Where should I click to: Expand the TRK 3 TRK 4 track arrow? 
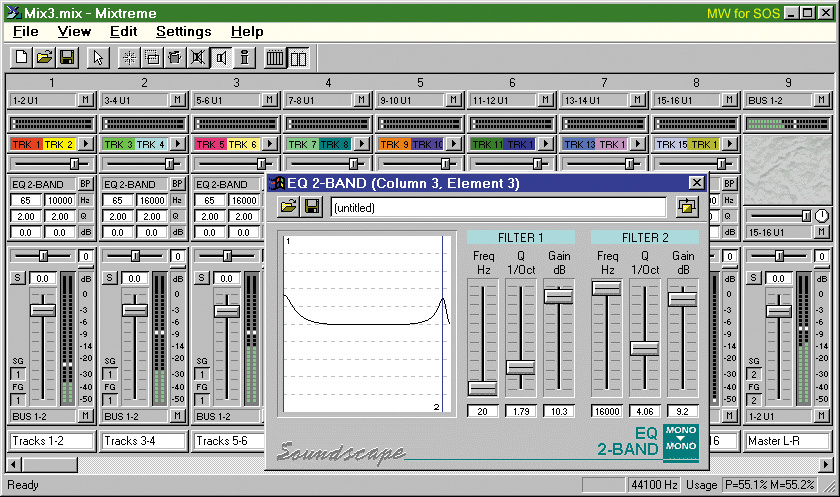tap(177, 144)
